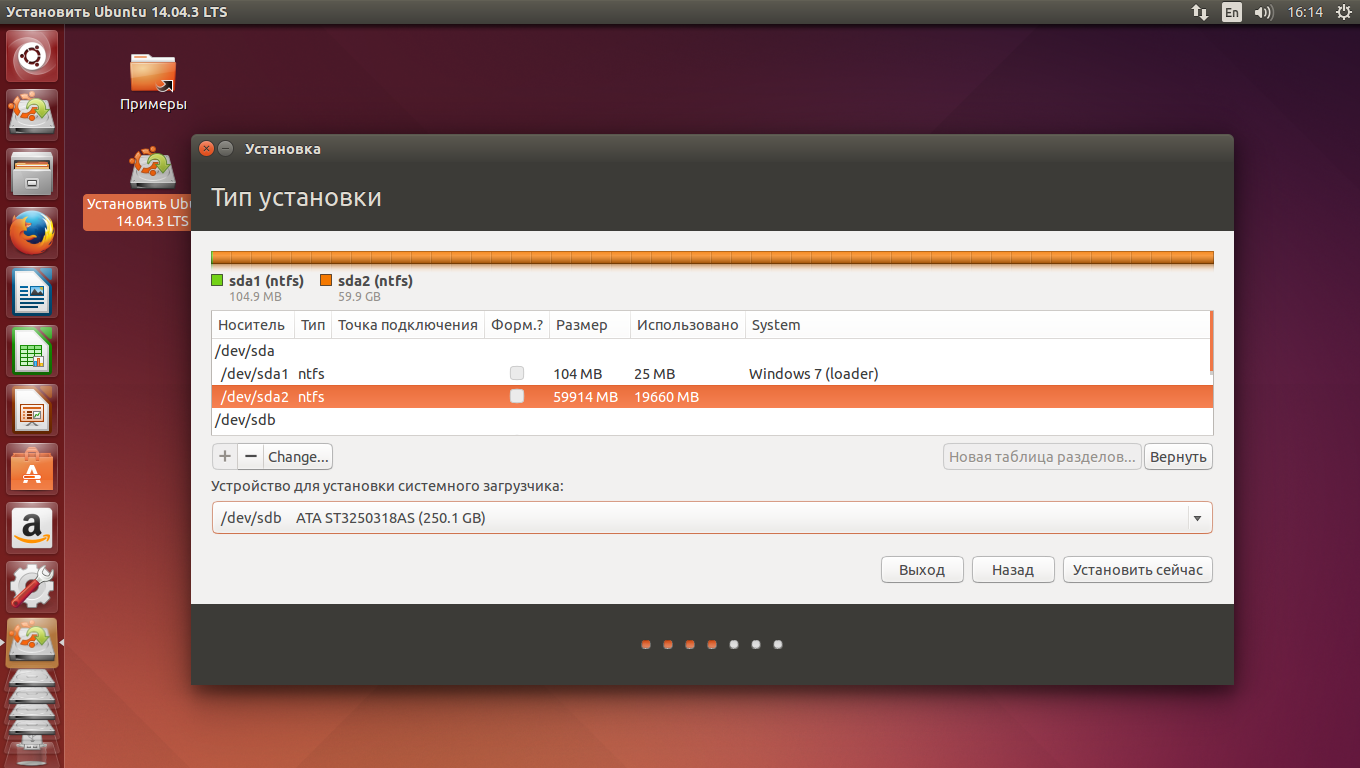Click the 59.9 GB legend size text
The image size is (1360, 768).
pos(359,297)
